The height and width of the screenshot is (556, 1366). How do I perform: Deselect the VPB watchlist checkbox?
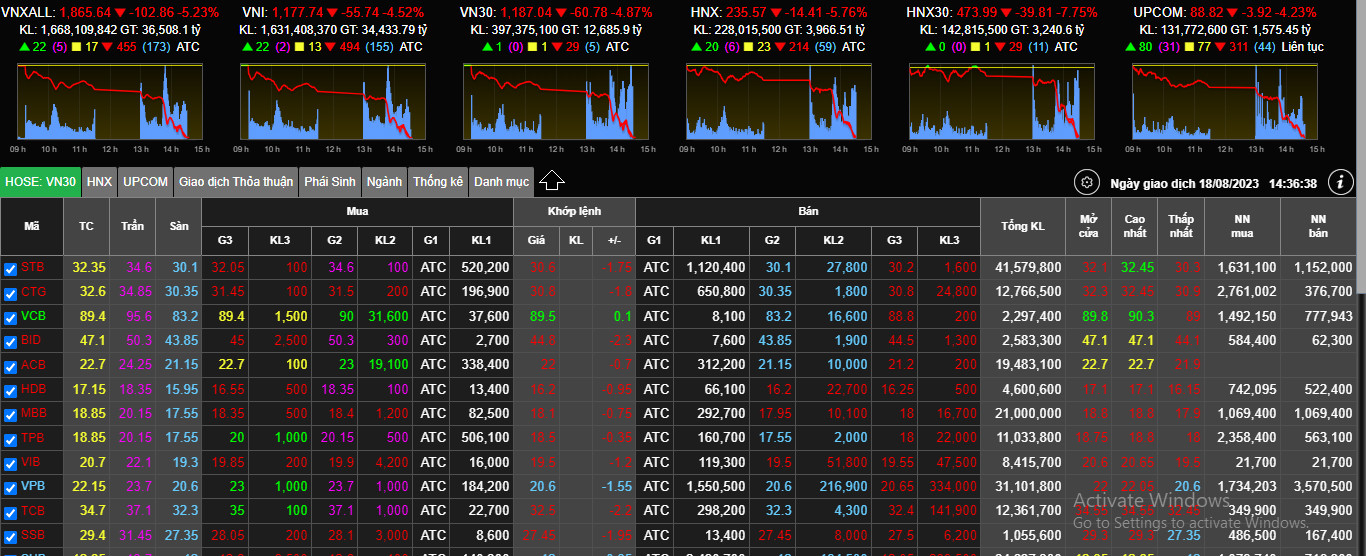click(x=10, y=487)
